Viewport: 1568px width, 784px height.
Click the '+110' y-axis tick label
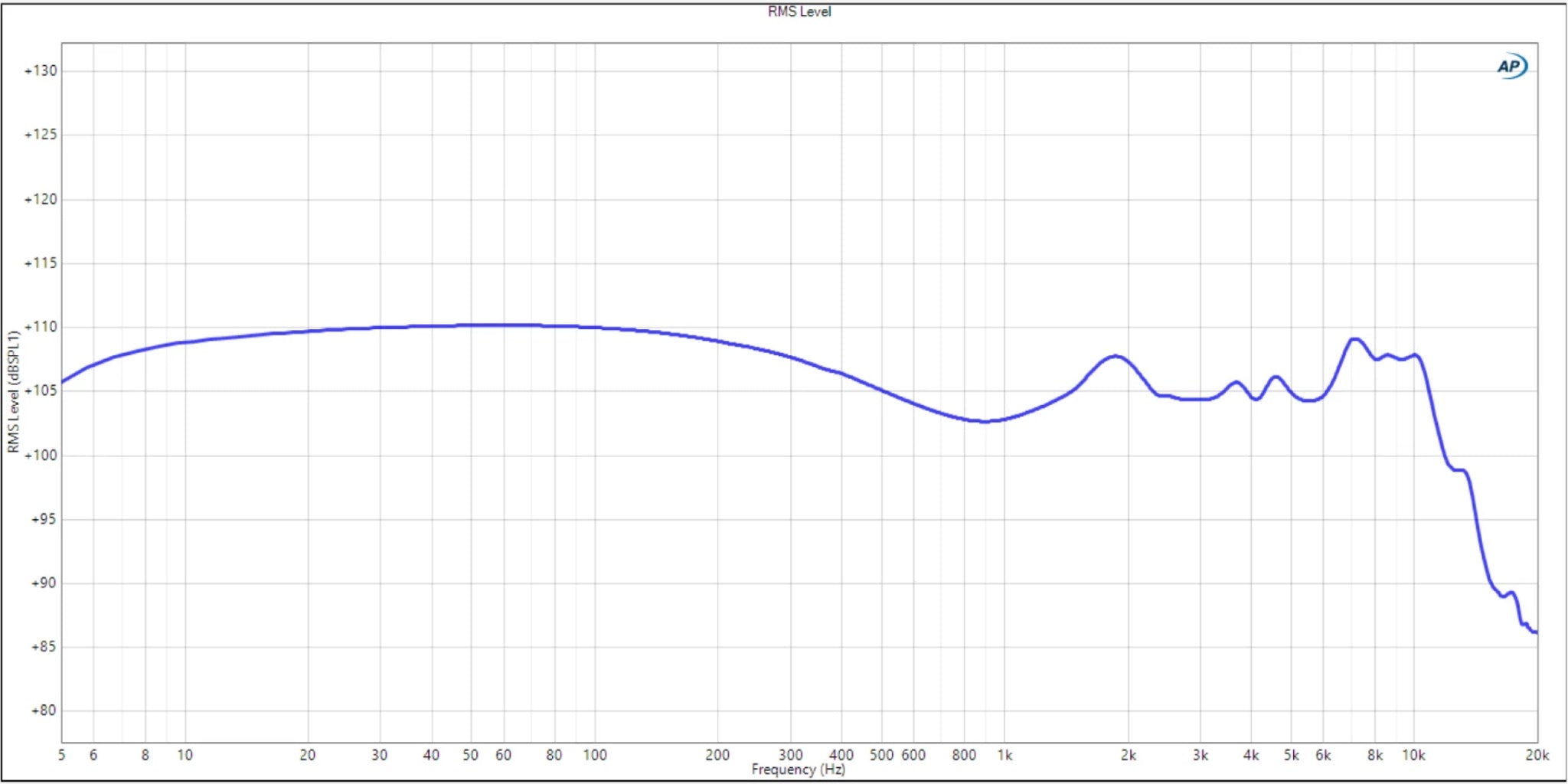coord(41,327)
